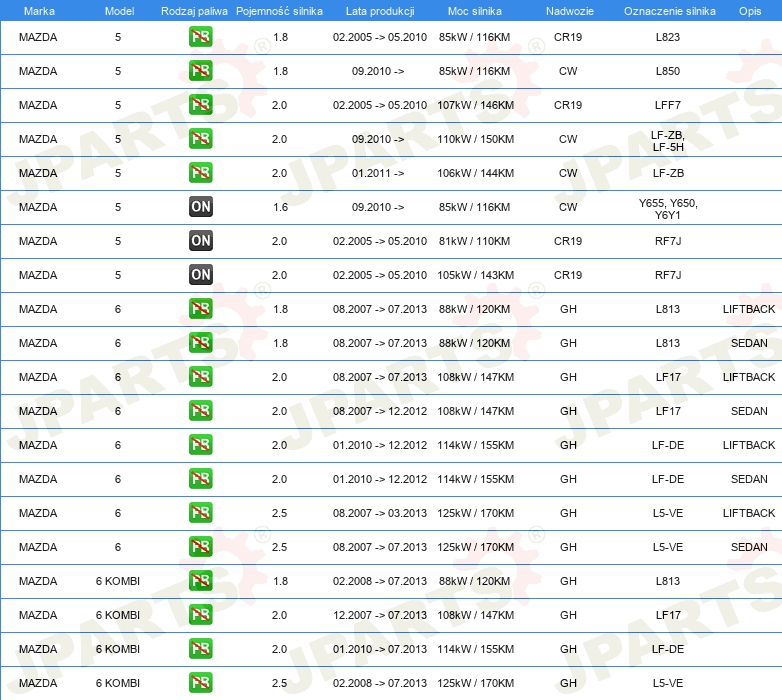Select the petrol icon in the 106kW / 144KM row
Image resolution: width=782 pixels, height=700 pixels.
[x=200, y=173]
